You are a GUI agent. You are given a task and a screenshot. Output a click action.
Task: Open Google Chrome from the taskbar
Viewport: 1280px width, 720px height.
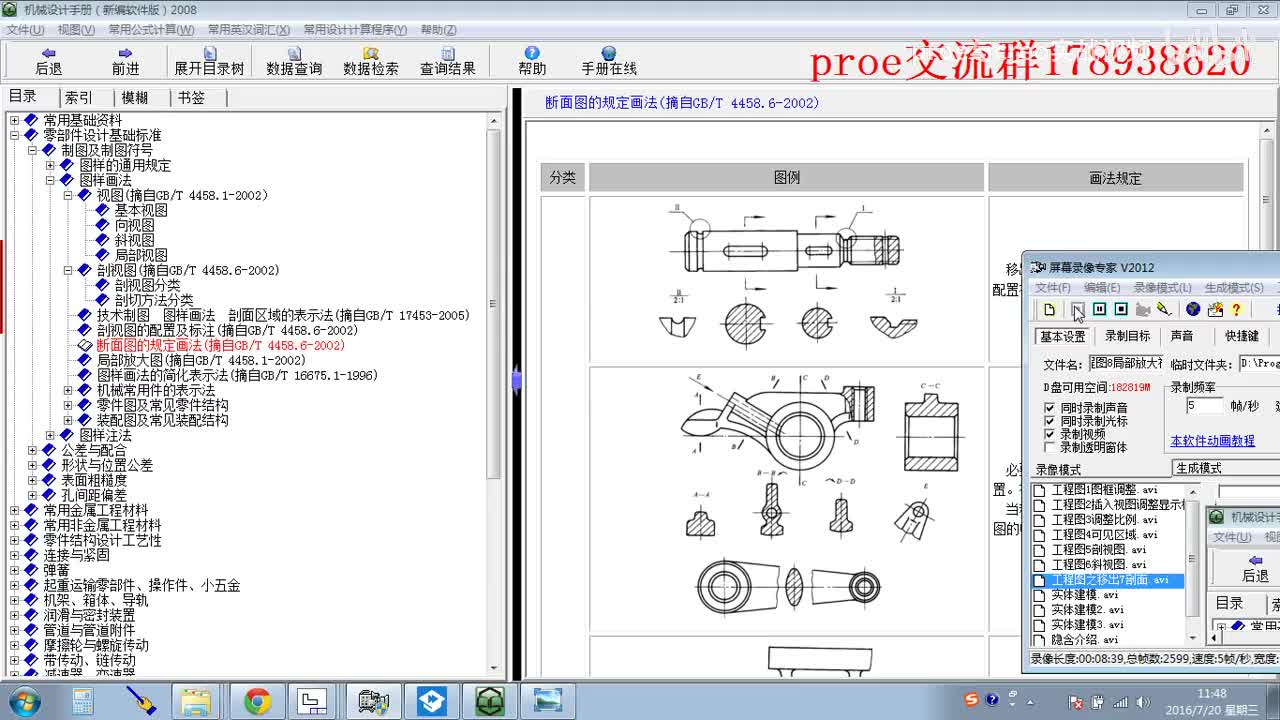[x=257, y=702]
